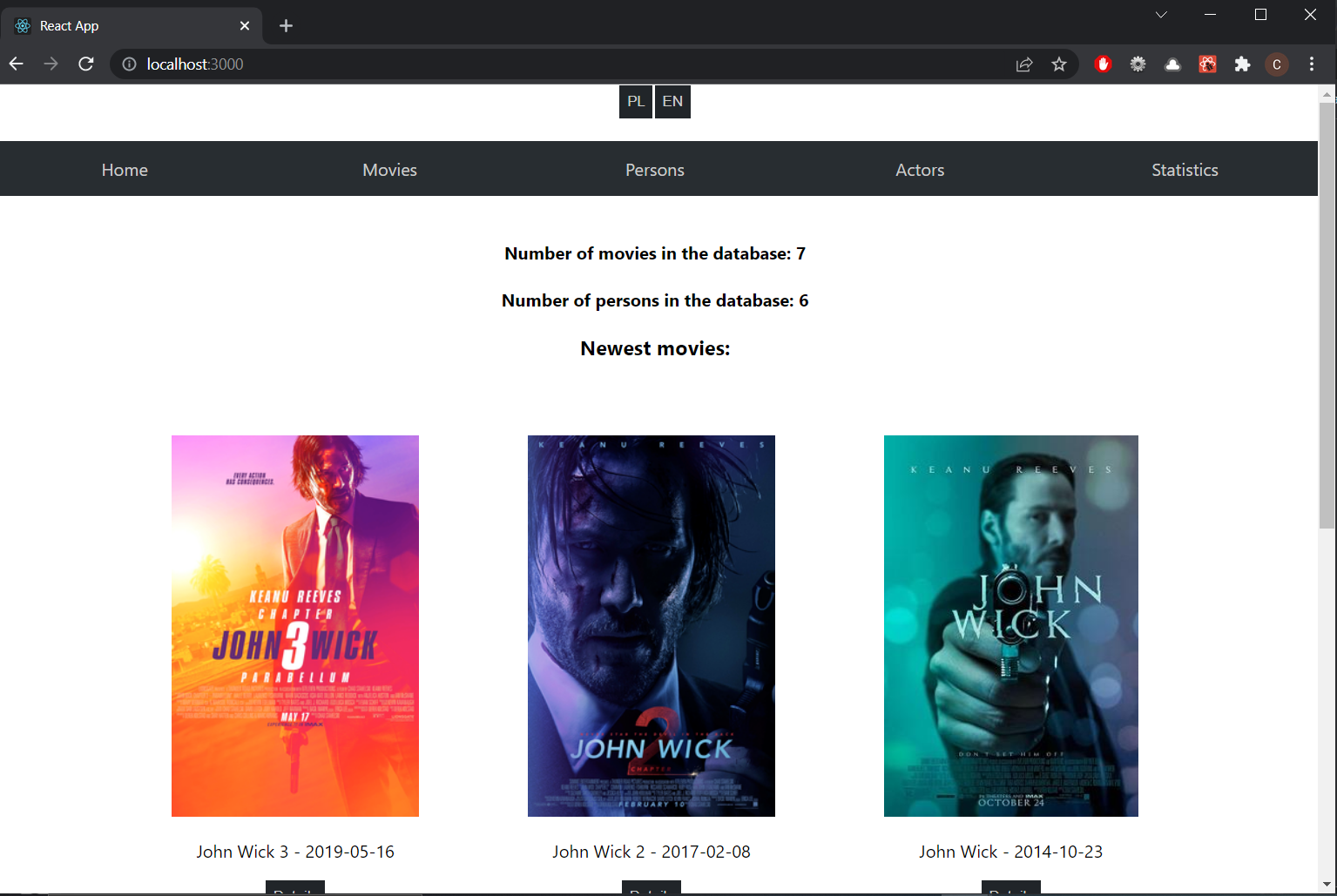Click the share icon in the toolbar
The width and height of the screenshot is (1337, 896).
click(1023, 64)
